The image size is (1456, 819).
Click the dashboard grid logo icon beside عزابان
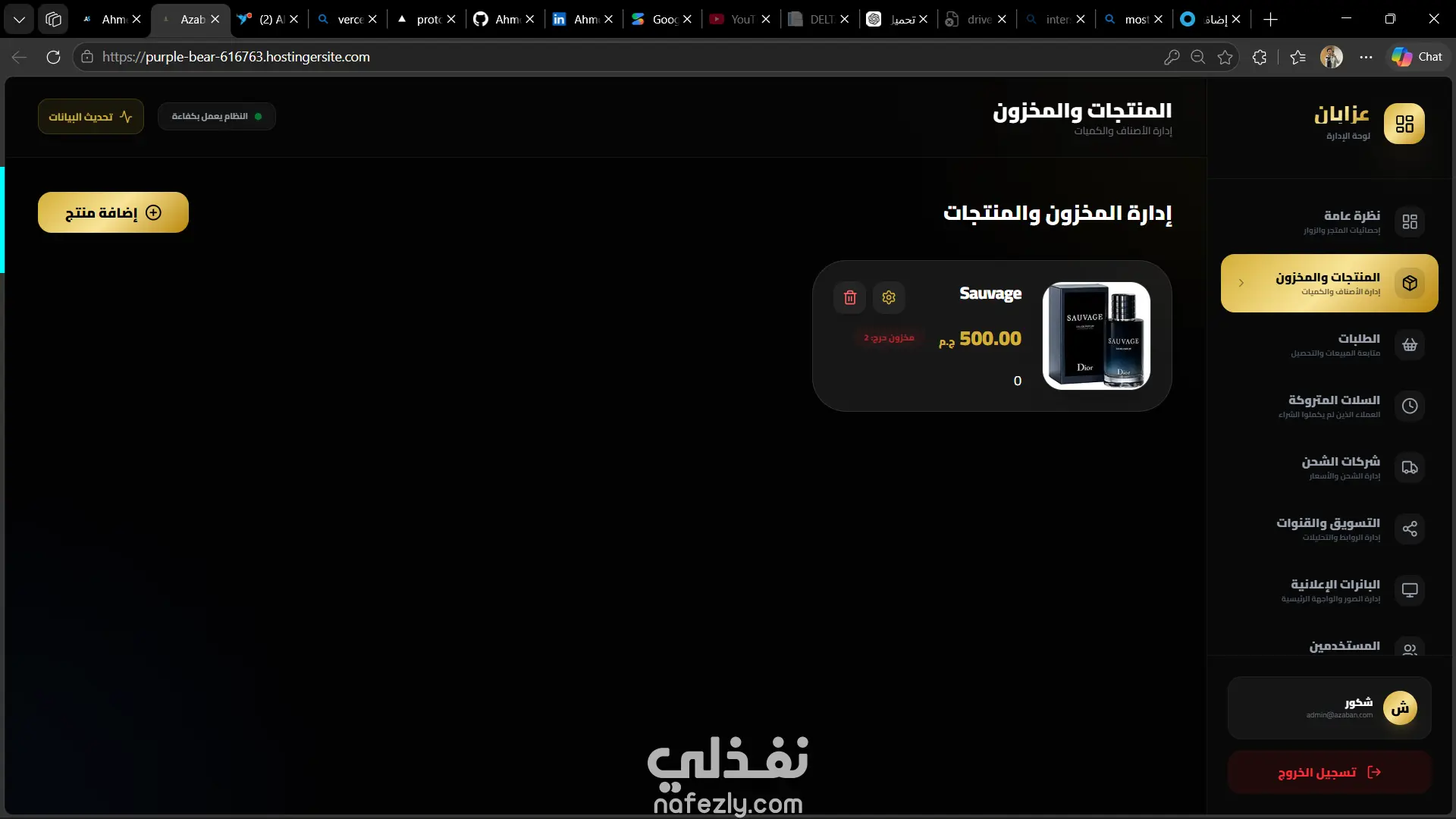(1404, 124)
